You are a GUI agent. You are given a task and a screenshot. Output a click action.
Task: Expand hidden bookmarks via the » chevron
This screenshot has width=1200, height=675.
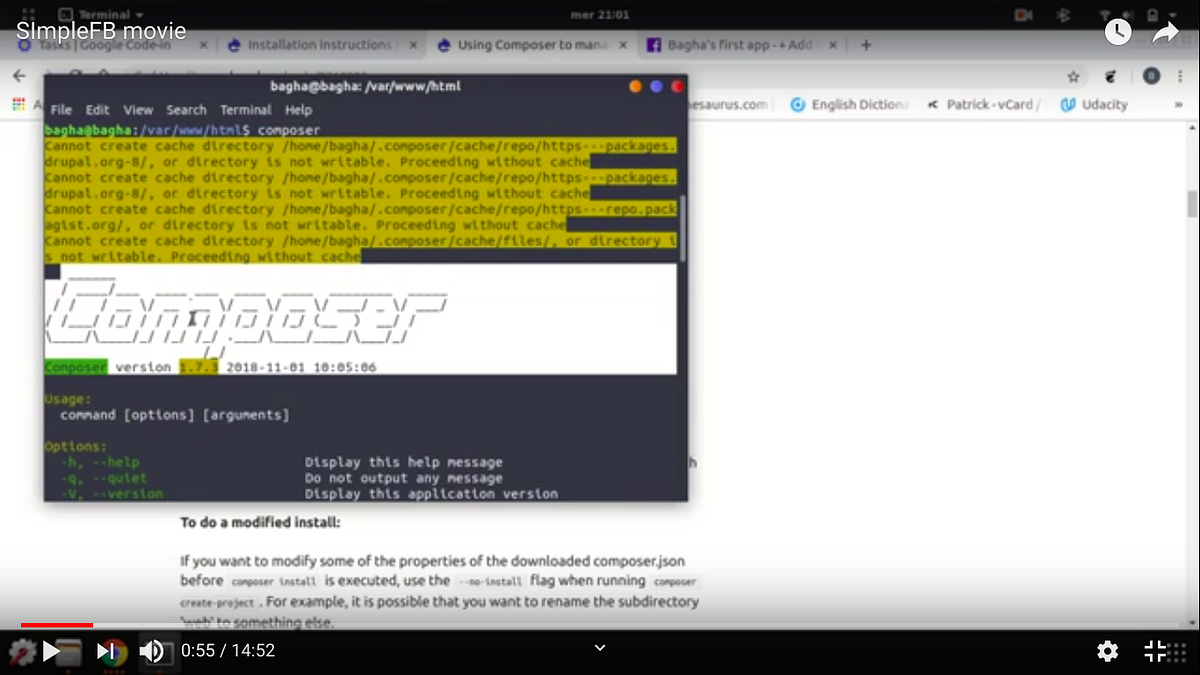1178,104
